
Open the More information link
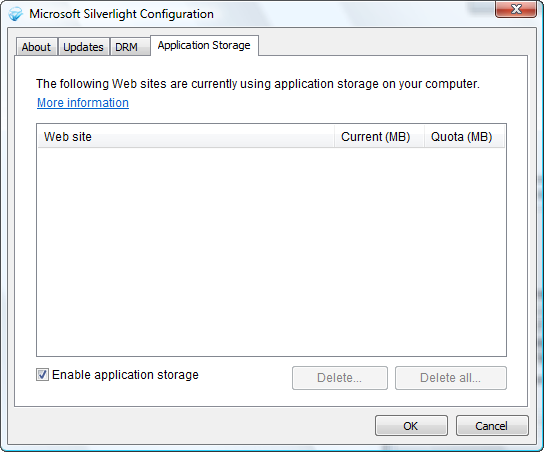point(83,103)
